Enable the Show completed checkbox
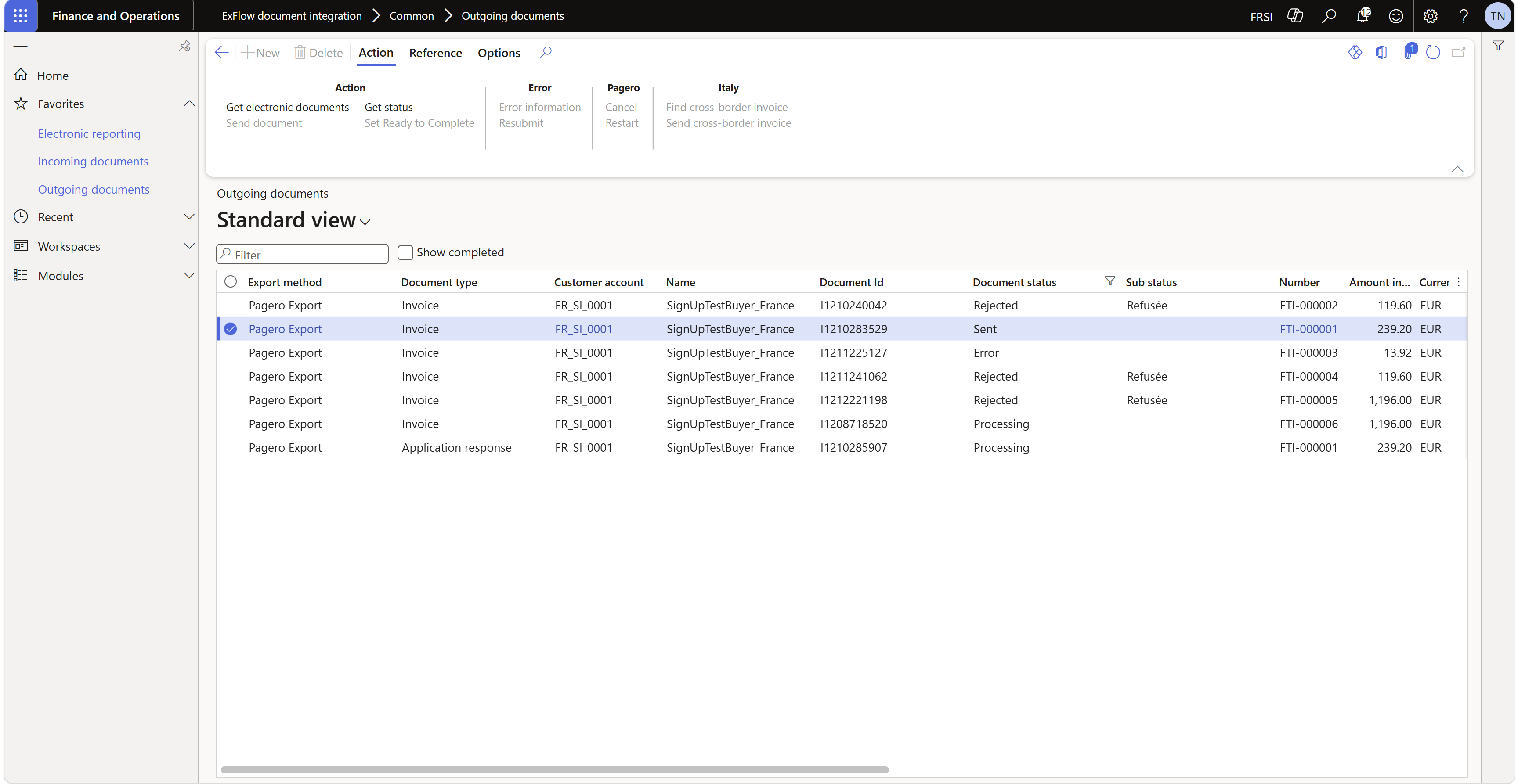1518x784 pixels. 405,252
